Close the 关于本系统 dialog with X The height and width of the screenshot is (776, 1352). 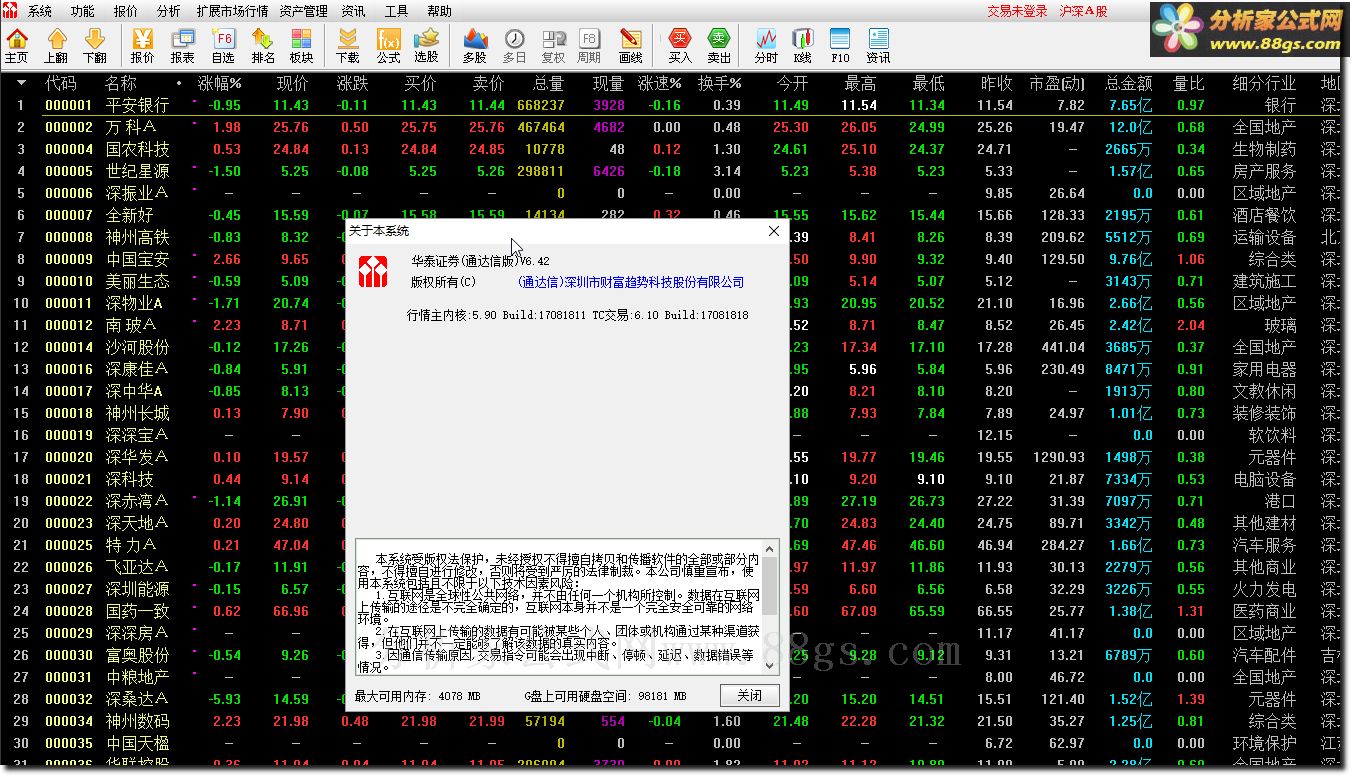pyautogui.click(x=773, y=231)
